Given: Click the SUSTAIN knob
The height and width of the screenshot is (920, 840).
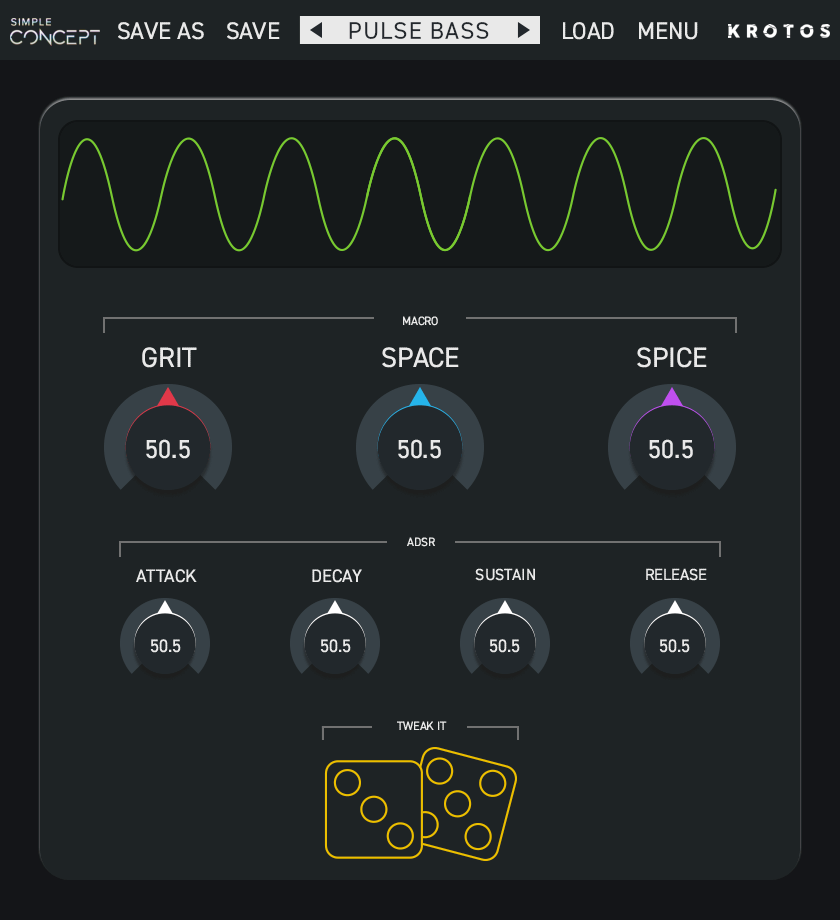Looking at the screenshot, I should 505,640.
